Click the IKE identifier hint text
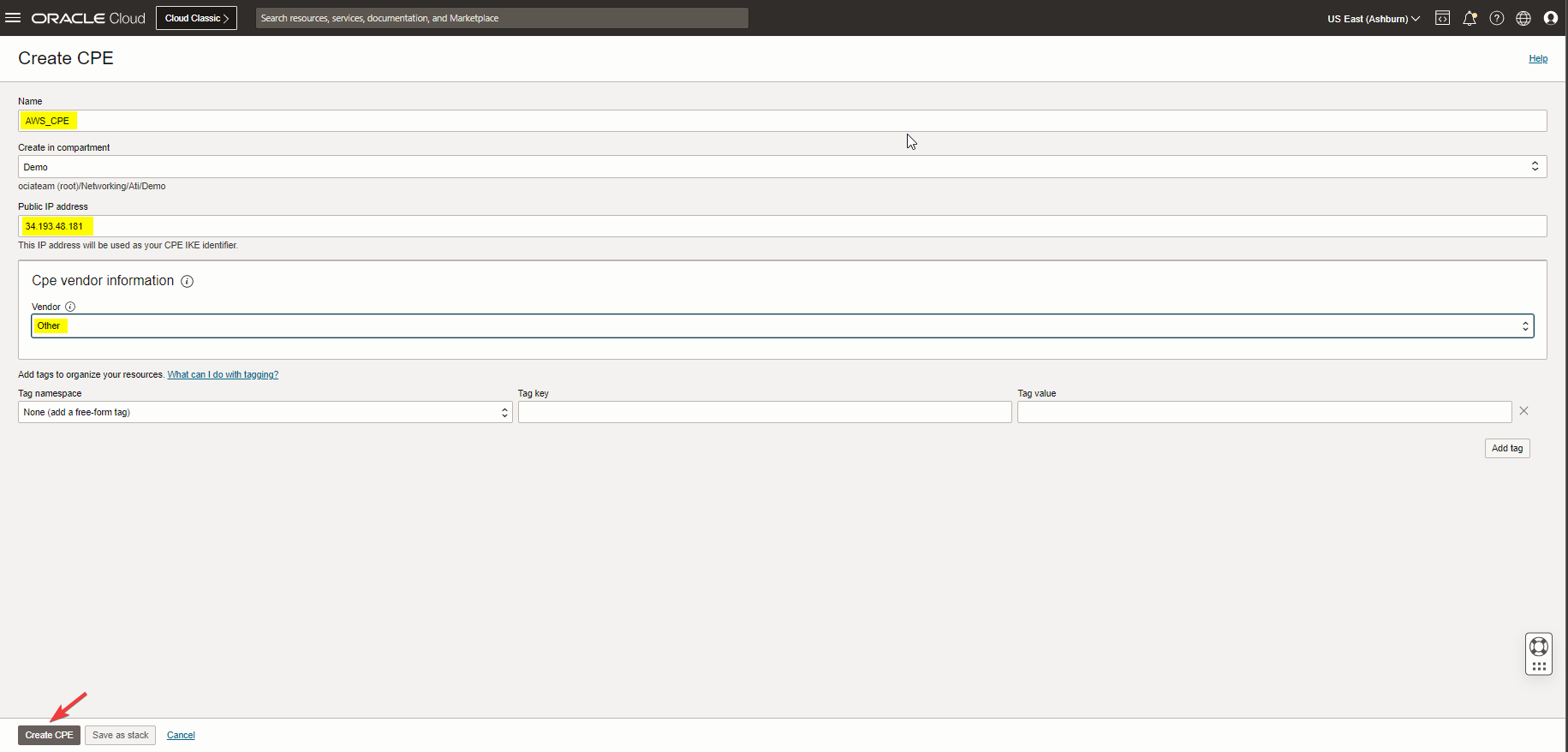1568x752 pixels. [x=128, y=246]
